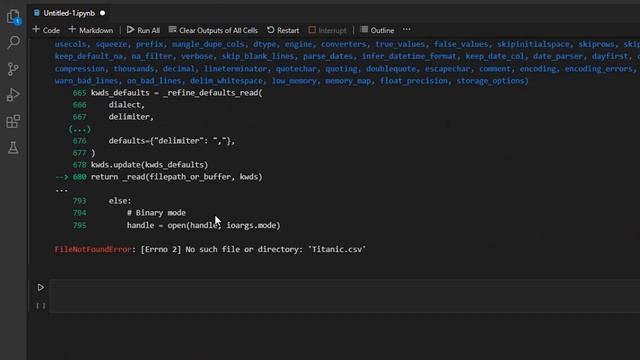The height and width of the screenshot is (360, 640).
Task: Click the Interrupt kernel button
Action: click(x=327, y=30)
